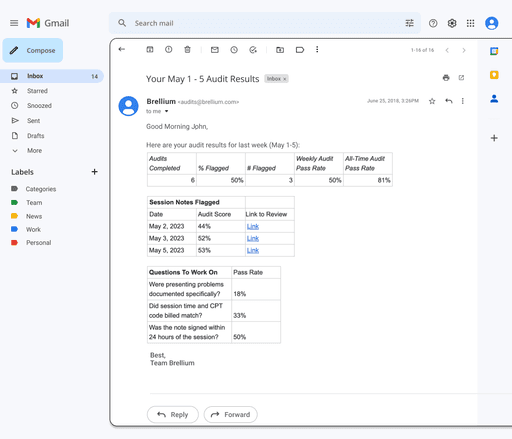Open the Inbox folder

pos(52,76)
